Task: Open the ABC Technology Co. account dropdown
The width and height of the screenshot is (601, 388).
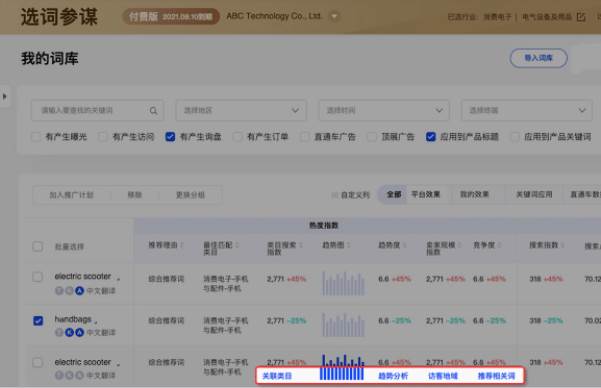Action: pos(334,16)
